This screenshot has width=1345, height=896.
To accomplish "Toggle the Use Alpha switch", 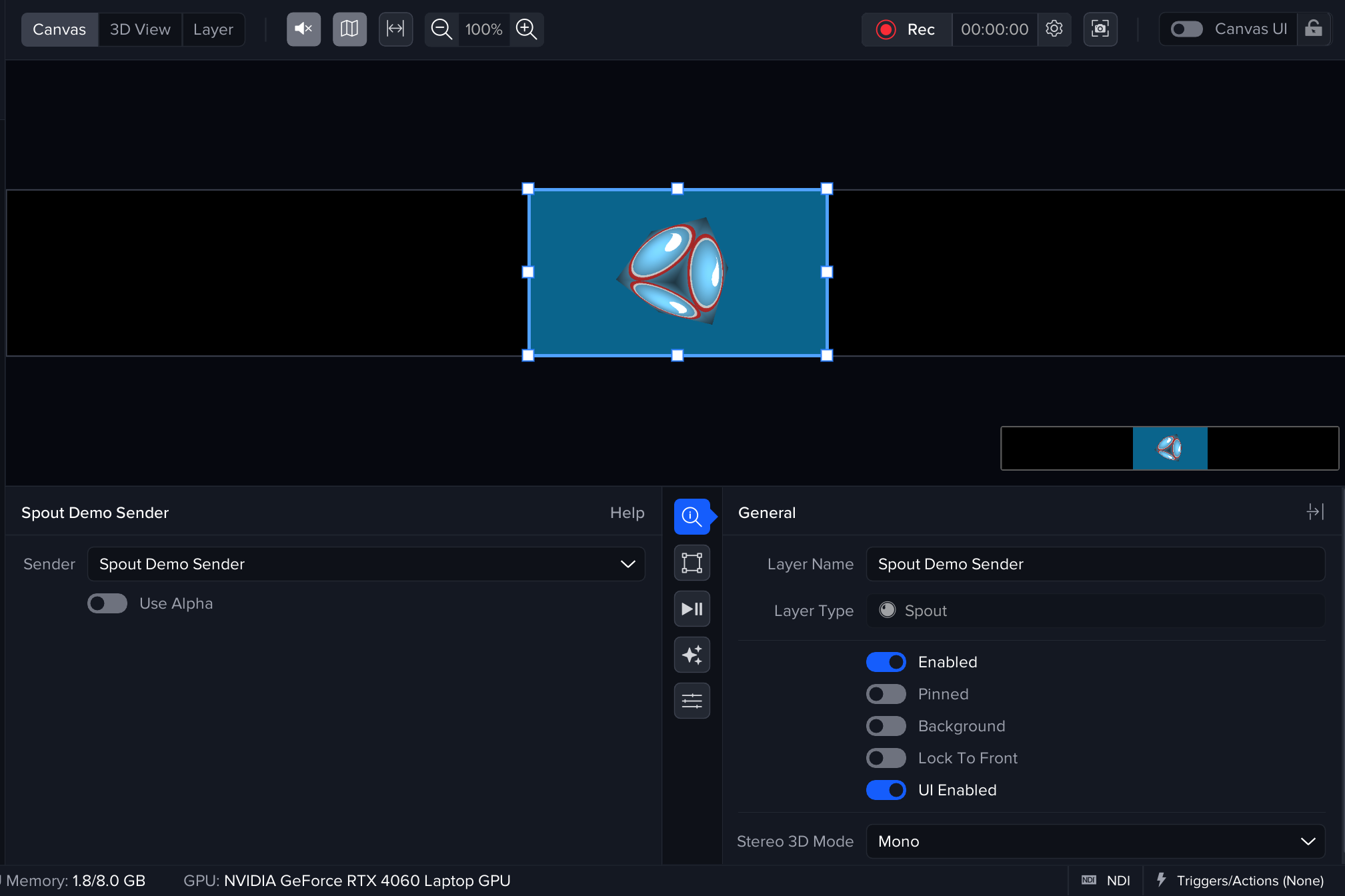I will [107, 603].
